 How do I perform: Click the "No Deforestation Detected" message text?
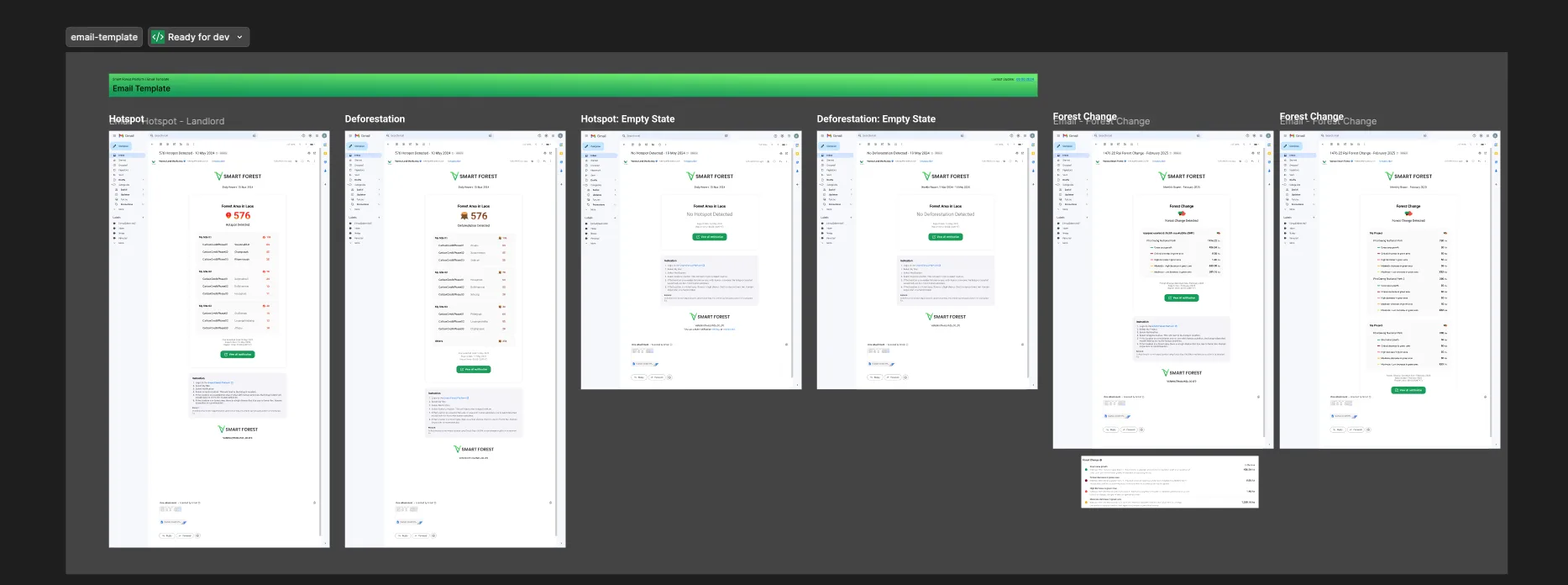tap(946, 214)
